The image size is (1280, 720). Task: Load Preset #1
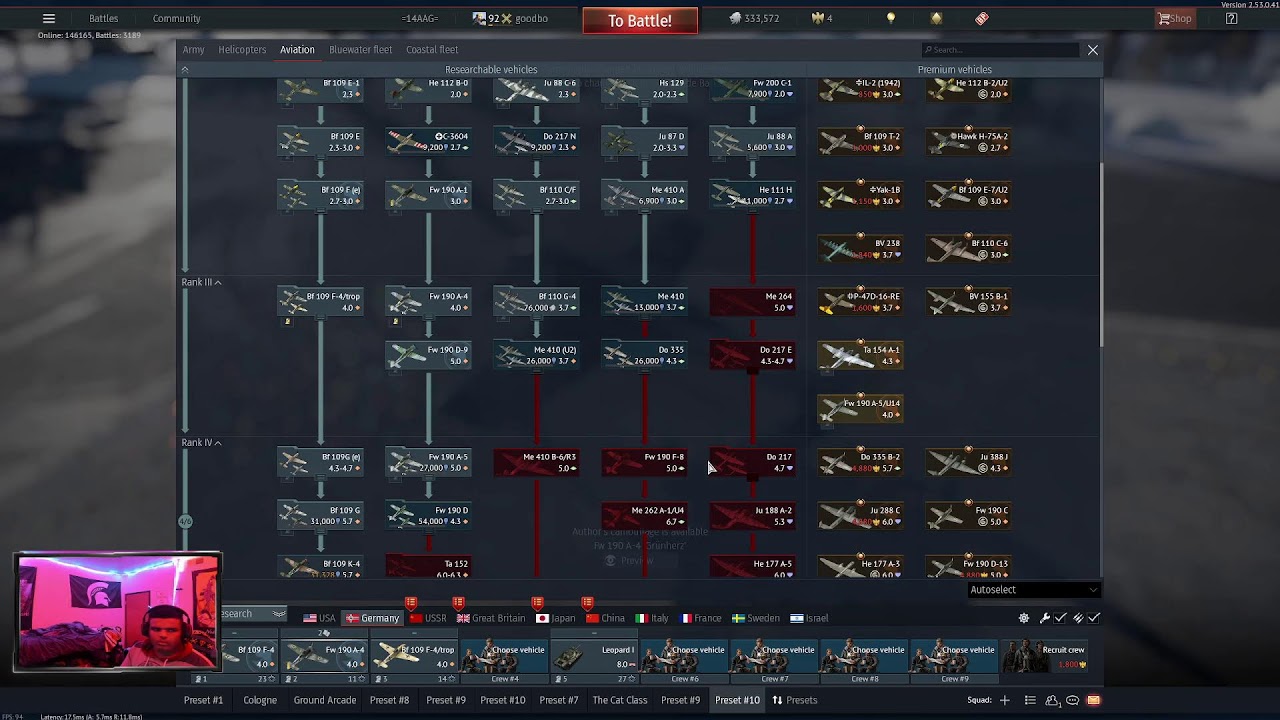(x=203, y=700)
